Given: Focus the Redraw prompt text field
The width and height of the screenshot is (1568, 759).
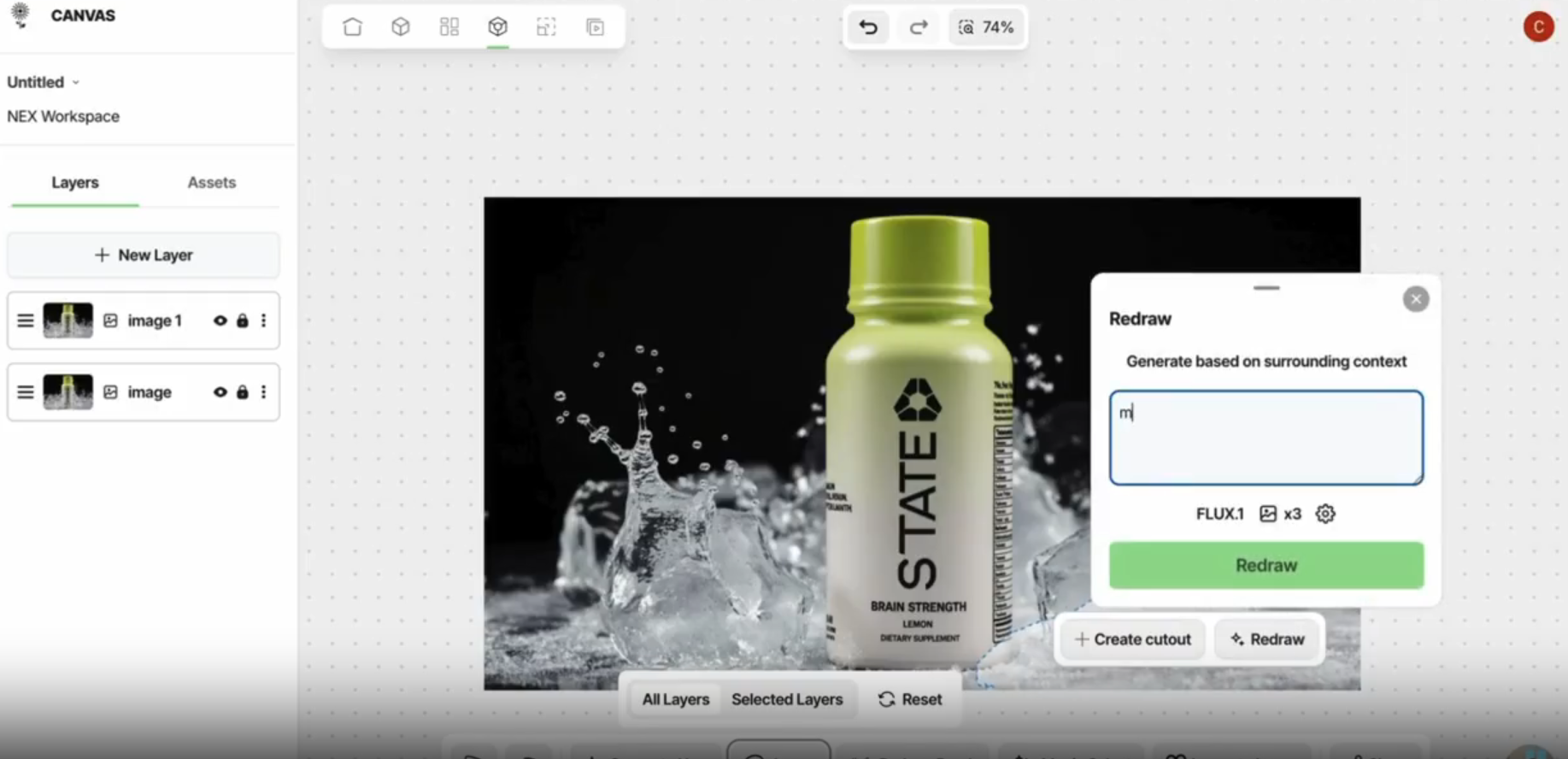Looking at the screenshot, I should pyautogui.click(x=1266, y=438).
